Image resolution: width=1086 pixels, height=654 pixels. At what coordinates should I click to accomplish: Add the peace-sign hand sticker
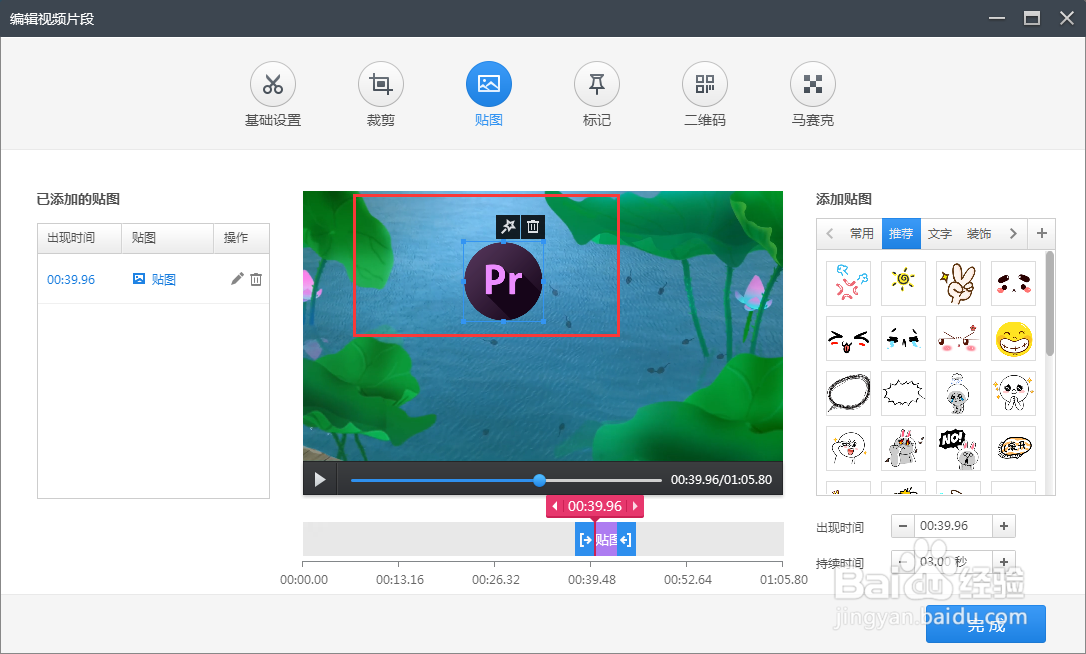pos(959,283)
